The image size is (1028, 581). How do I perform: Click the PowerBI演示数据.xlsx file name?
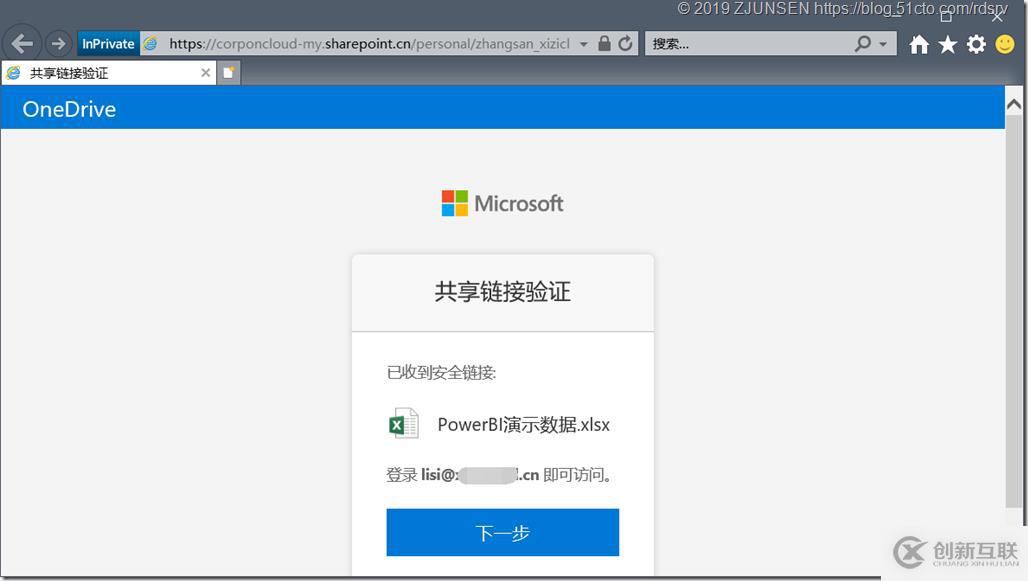click(x=523, y=424)
